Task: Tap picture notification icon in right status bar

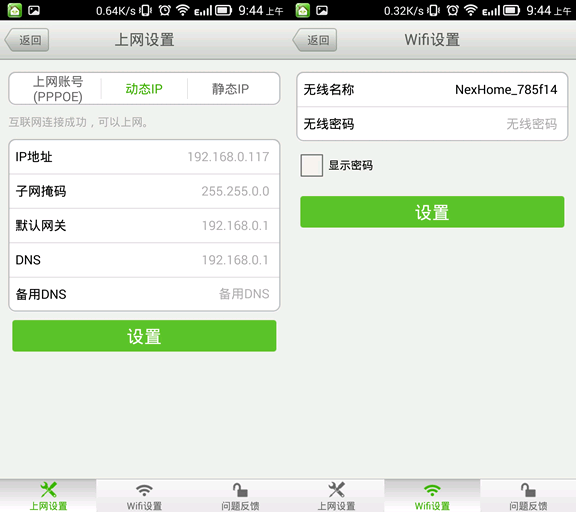Action: (322, 10)
